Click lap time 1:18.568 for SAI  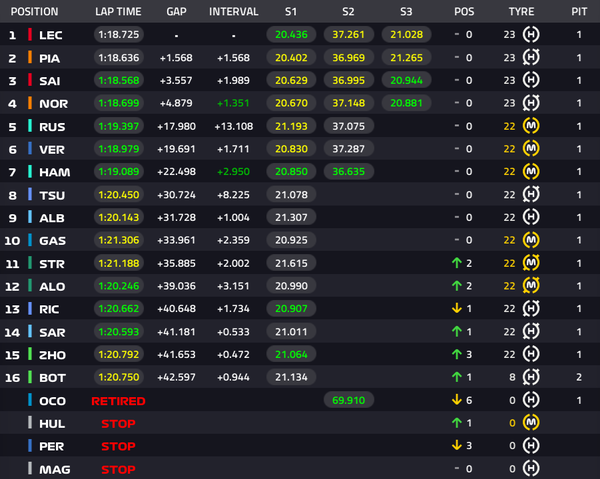(119, 80)
